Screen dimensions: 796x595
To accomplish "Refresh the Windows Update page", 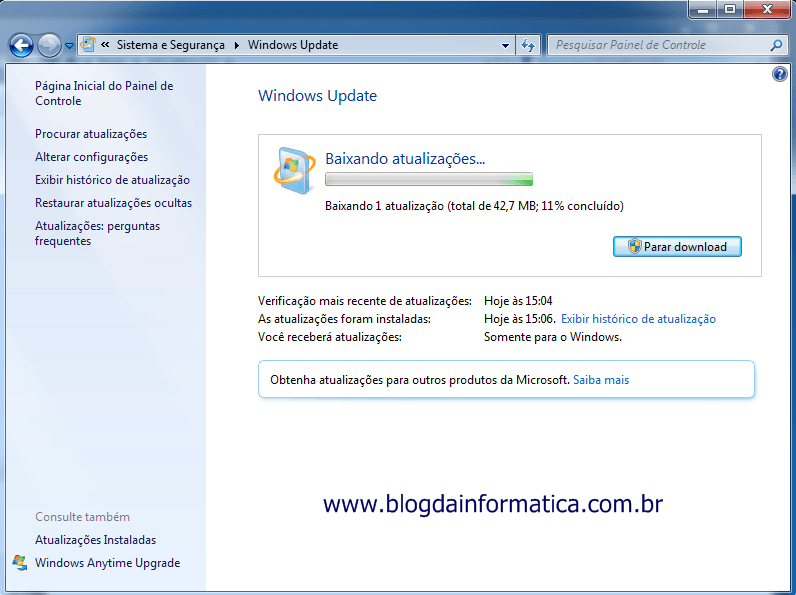I will point(528,45).
